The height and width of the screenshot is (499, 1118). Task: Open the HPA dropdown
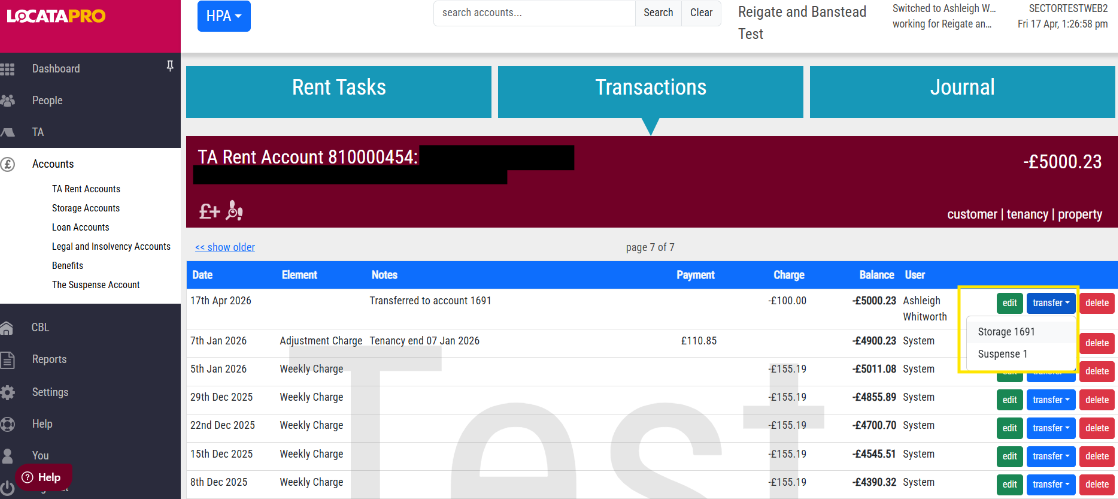224,16
